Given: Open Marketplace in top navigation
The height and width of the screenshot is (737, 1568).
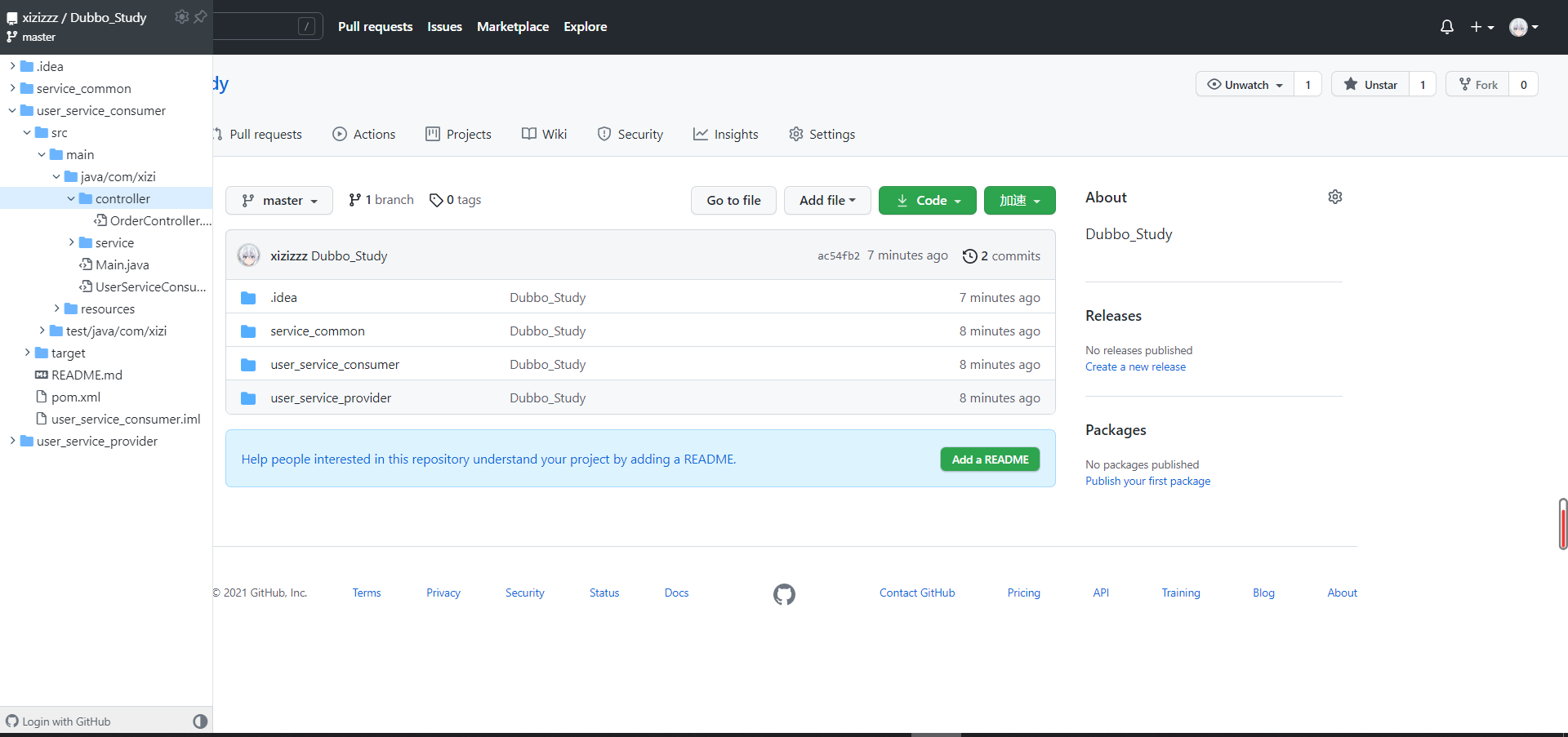Looking at the screenshot, I should point(513,26).
